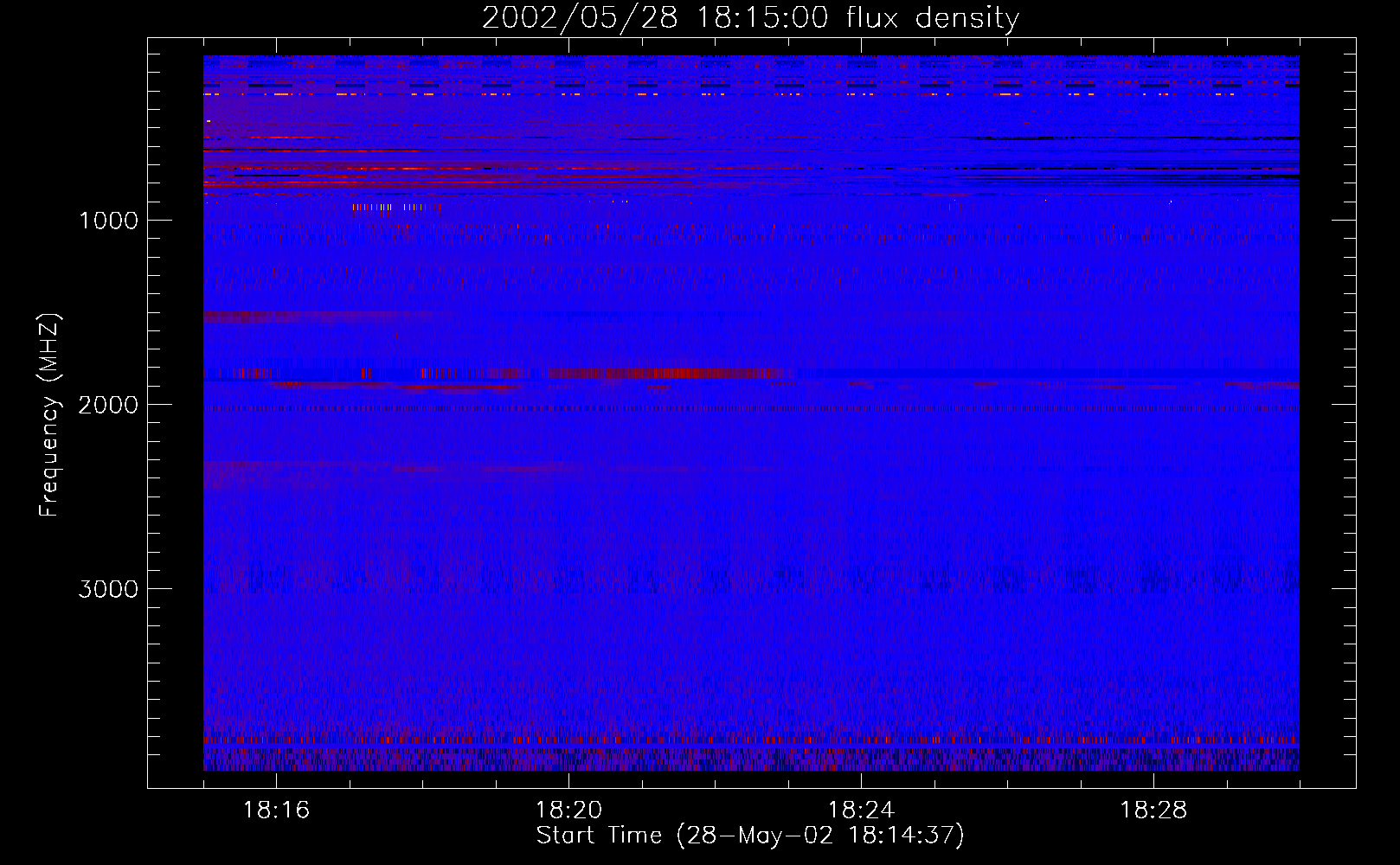Click the plot title '2002/05/28 18:15:00 flux density'
The height and width of the screenshot is (865, 1400).
click(x=750, y=18)
